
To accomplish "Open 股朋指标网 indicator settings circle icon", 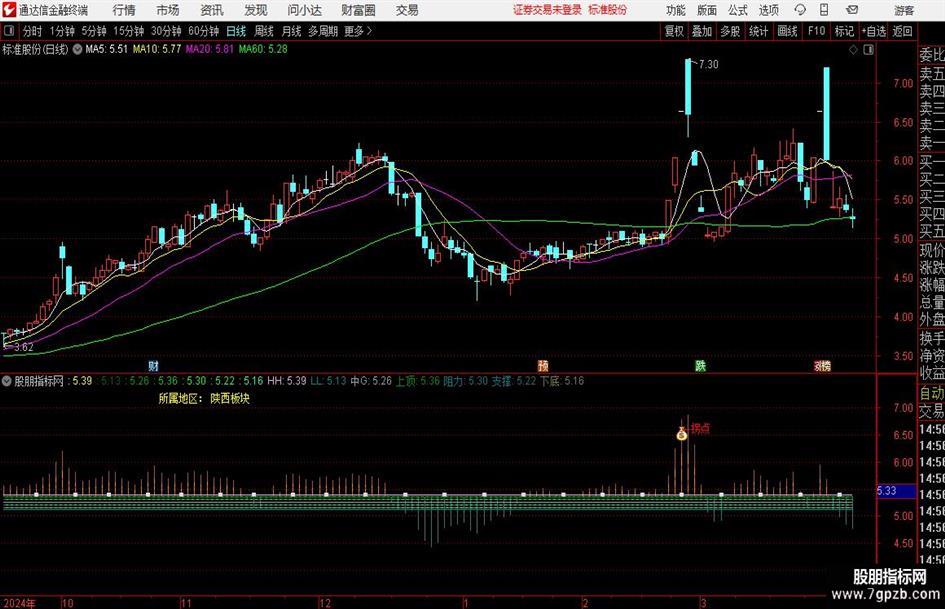I will tap(7, 381).
